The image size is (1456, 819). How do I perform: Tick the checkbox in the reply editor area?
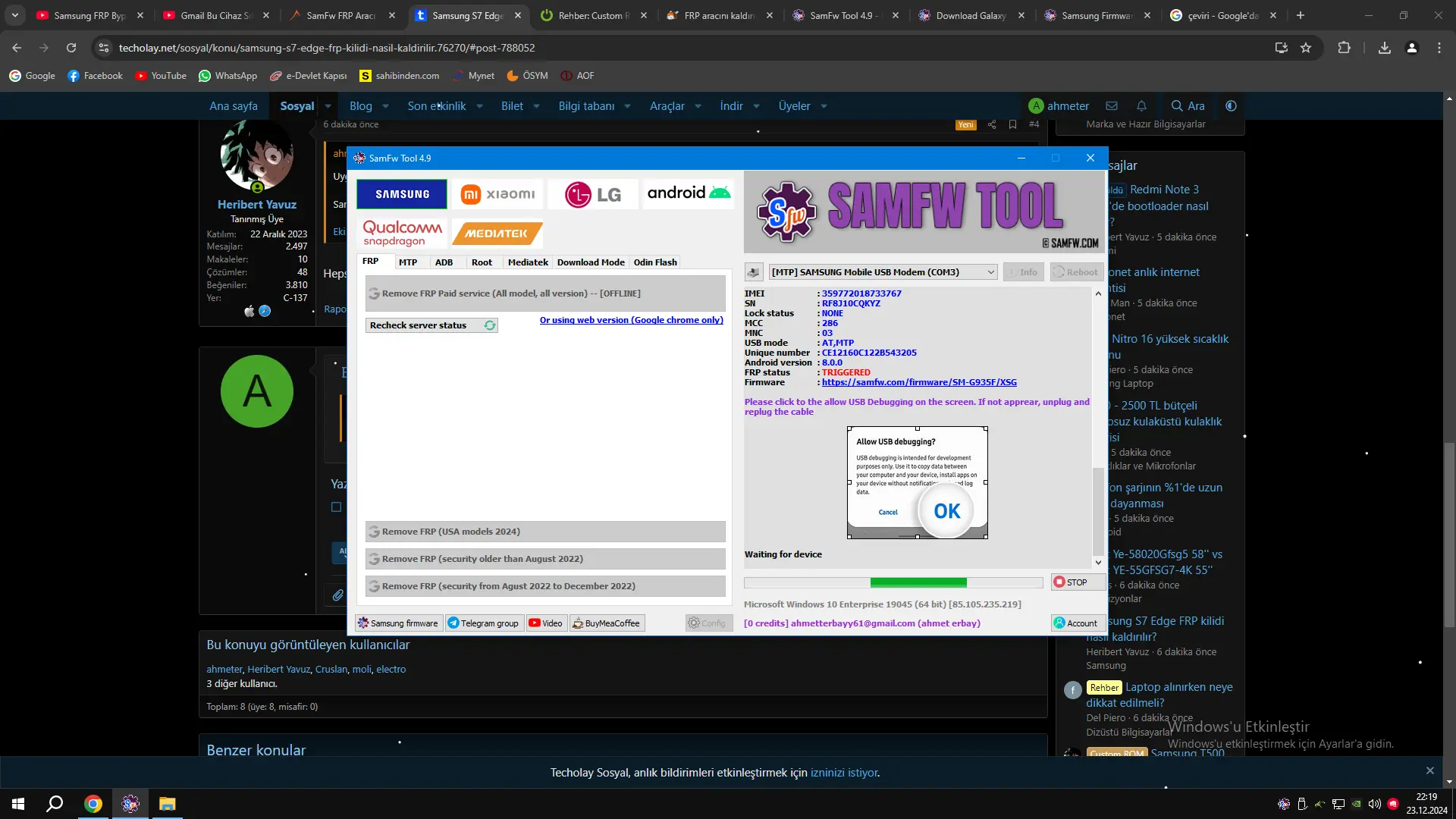[x=337, y=507]
